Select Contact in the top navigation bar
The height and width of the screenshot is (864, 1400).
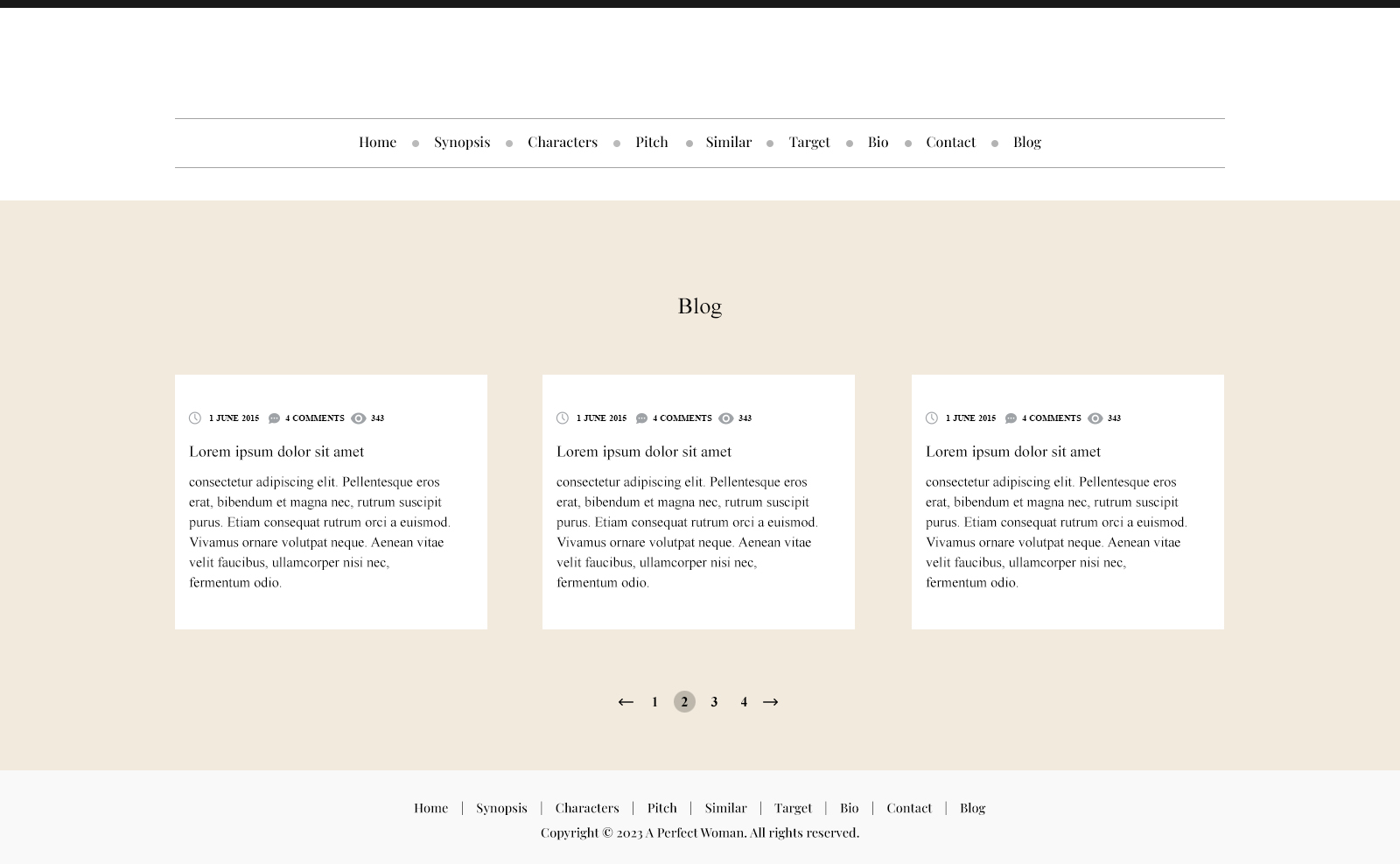pos(950,142)
